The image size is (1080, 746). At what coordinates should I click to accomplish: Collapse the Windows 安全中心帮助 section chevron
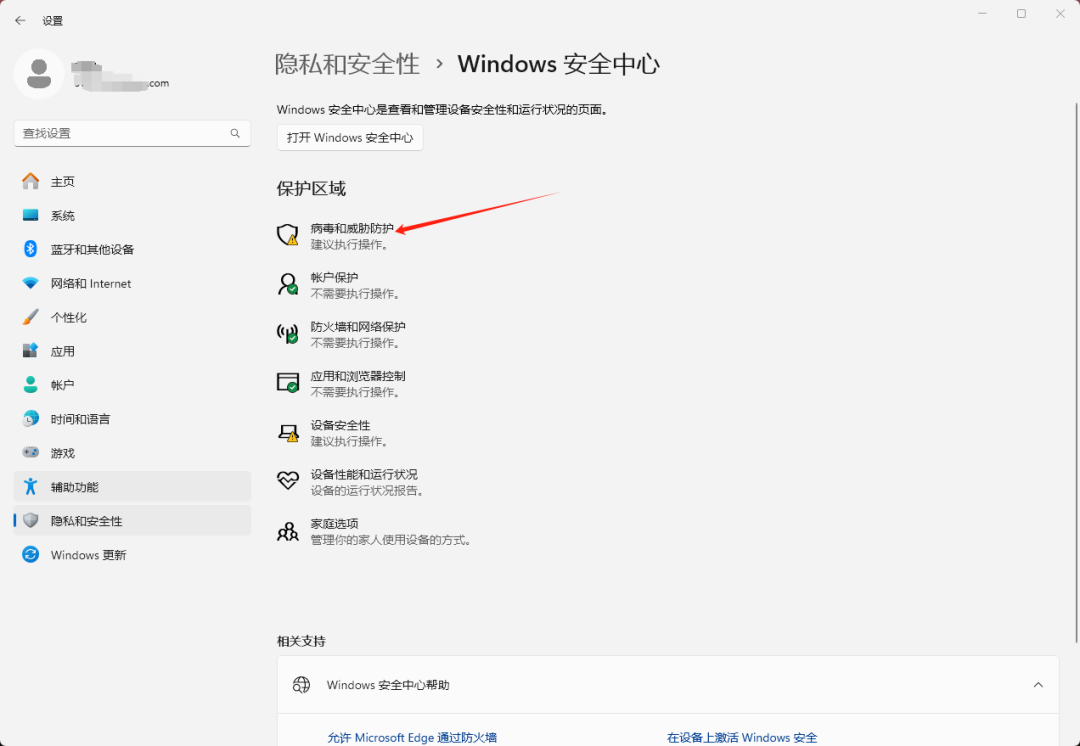tap(1038, 685)
